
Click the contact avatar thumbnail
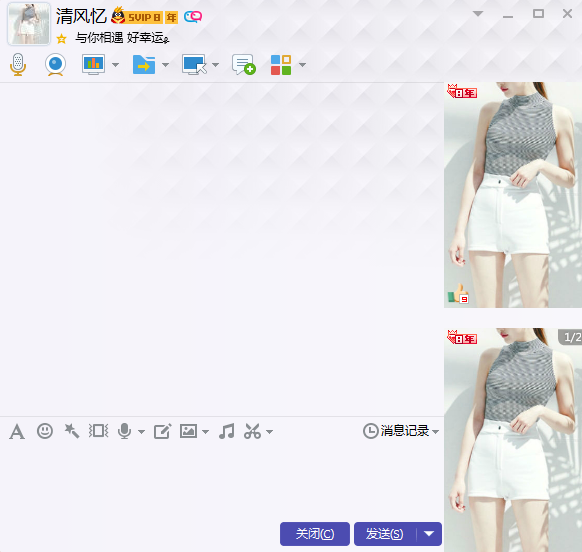(29, 23)
